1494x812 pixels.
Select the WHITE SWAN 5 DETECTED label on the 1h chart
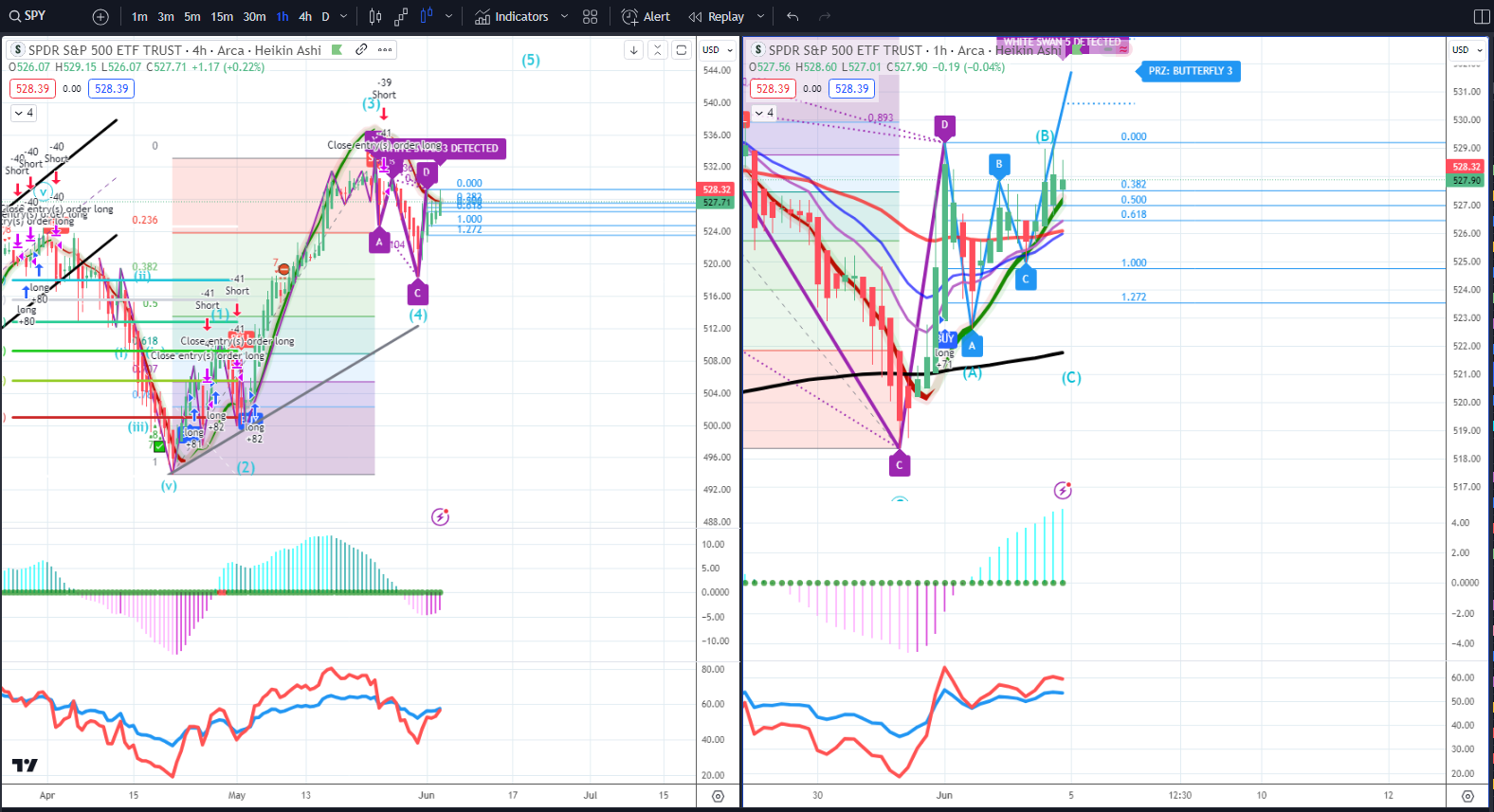coord(1063,43)
